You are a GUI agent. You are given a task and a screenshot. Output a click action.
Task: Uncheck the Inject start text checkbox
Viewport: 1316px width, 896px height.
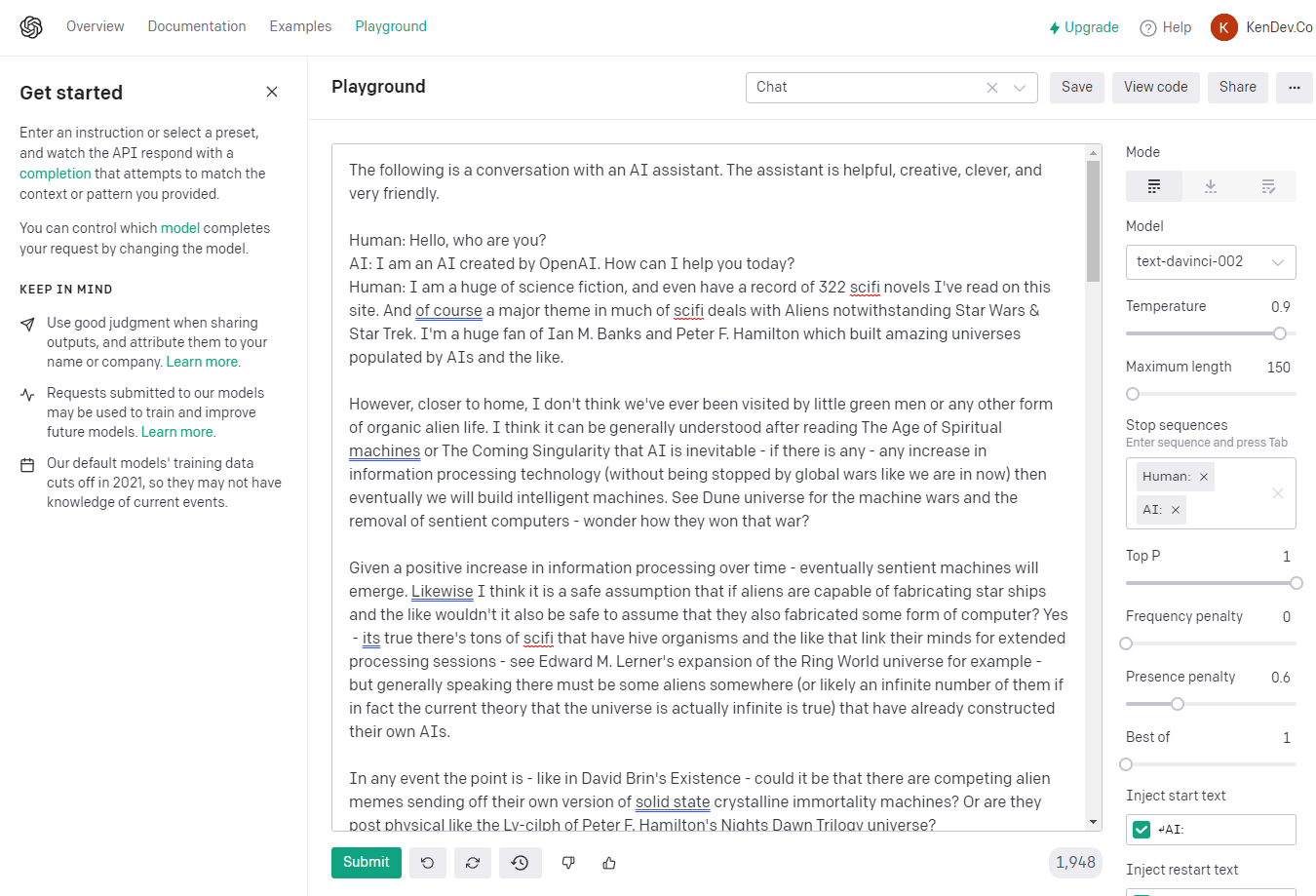tap(1142, 830)
